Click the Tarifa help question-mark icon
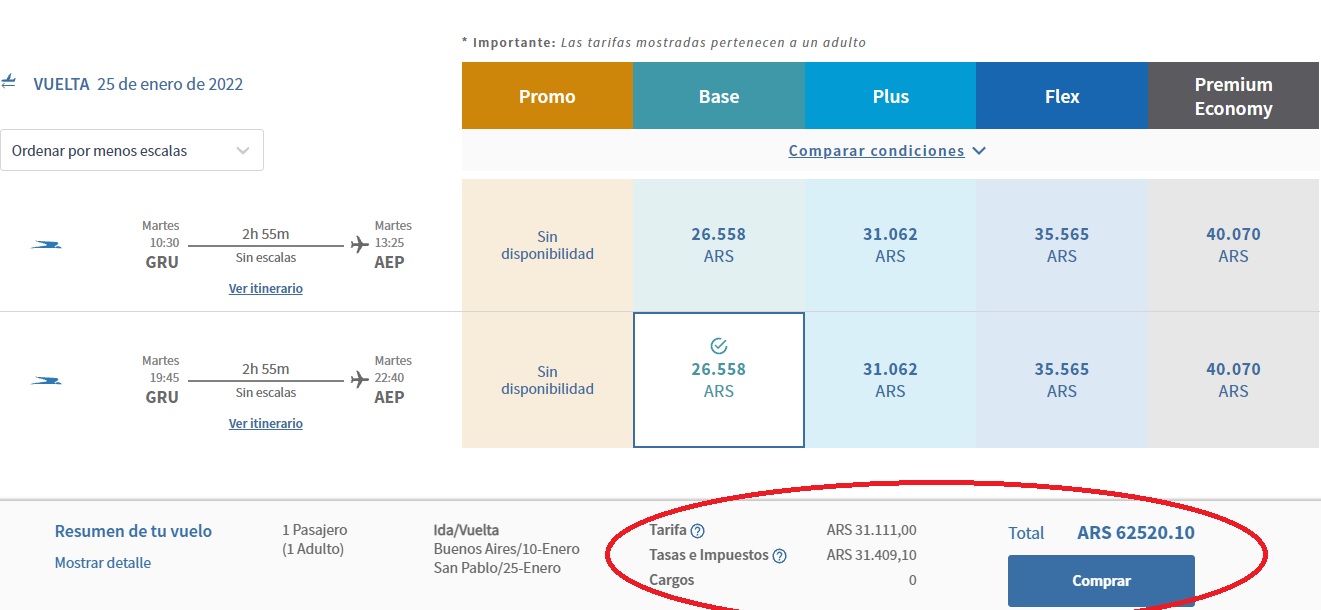The image size is (1321, 610). click(698, 531)
